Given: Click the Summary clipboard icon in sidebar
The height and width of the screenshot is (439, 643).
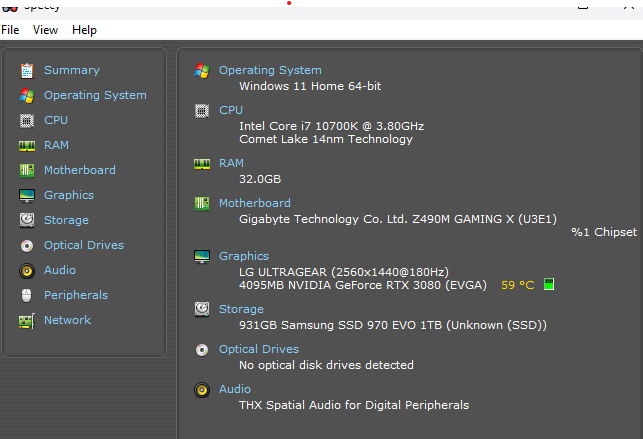Looking at the screenshot, I should (27, 71).
